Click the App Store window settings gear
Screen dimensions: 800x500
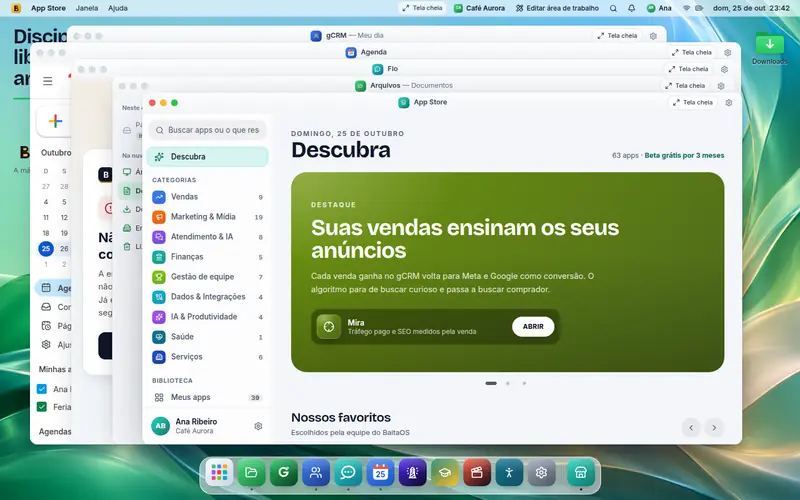coord(729,103)
